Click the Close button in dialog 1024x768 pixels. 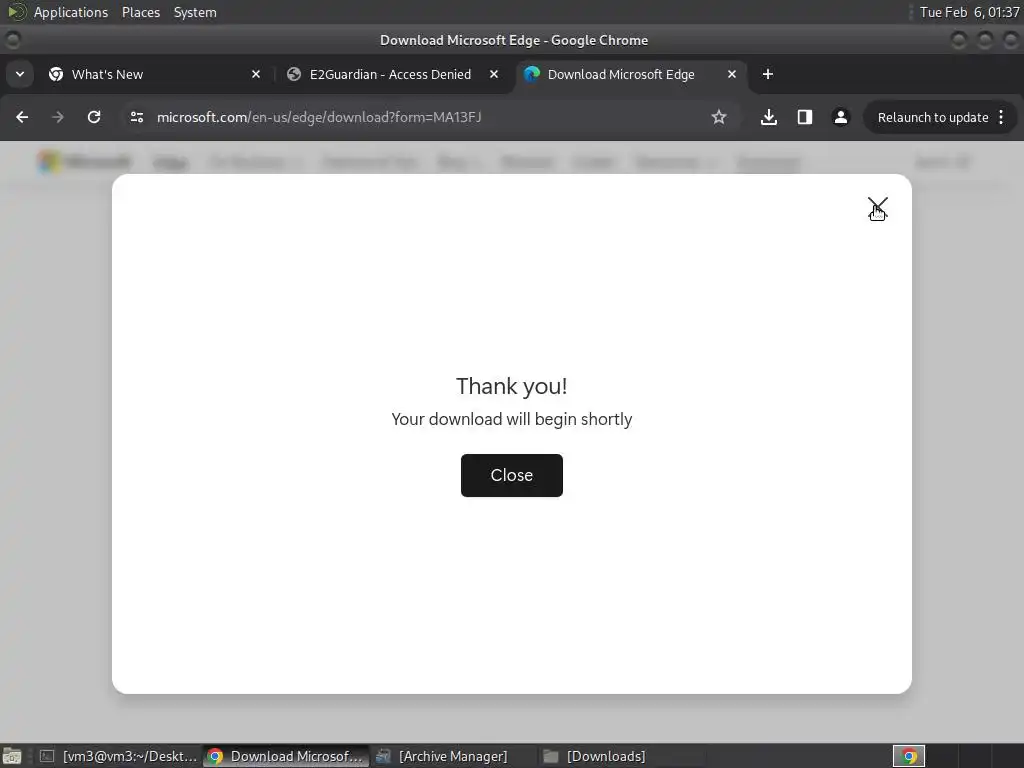tap(511, 475)
